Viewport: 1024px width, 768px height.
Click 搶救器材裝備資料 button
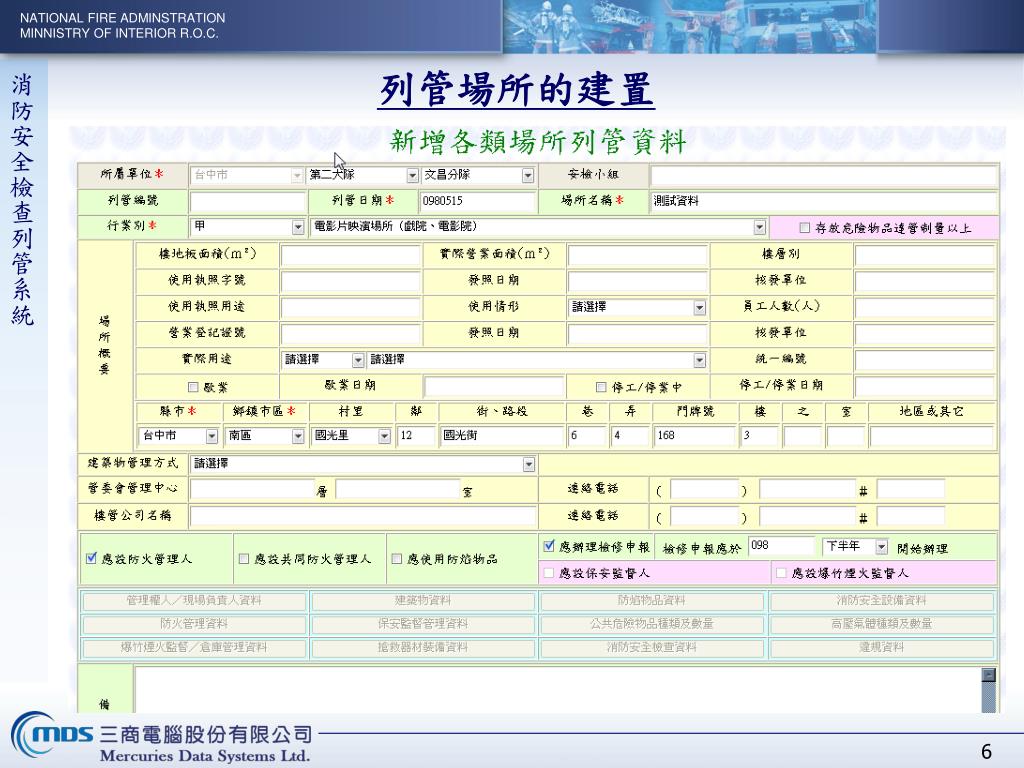coord(423,647)
